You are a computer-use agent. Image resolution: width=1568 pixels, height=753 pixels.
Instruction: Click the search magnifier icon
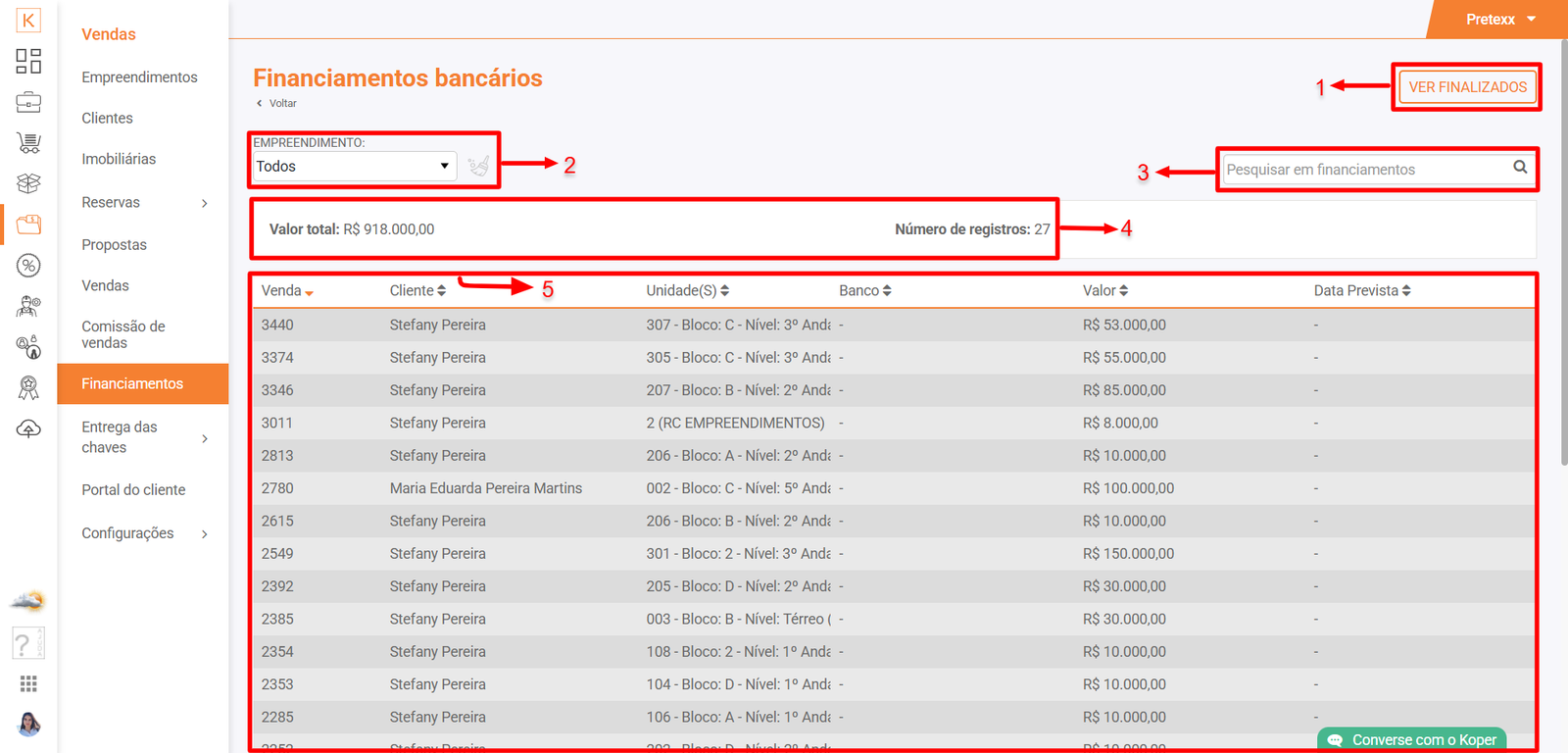tap(1520, 168)
